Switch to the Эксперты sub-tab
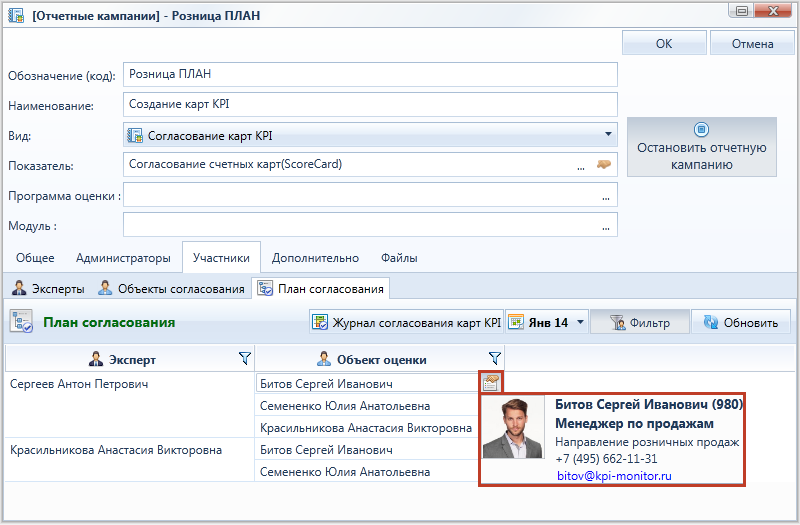 click(x=48, y=288)
